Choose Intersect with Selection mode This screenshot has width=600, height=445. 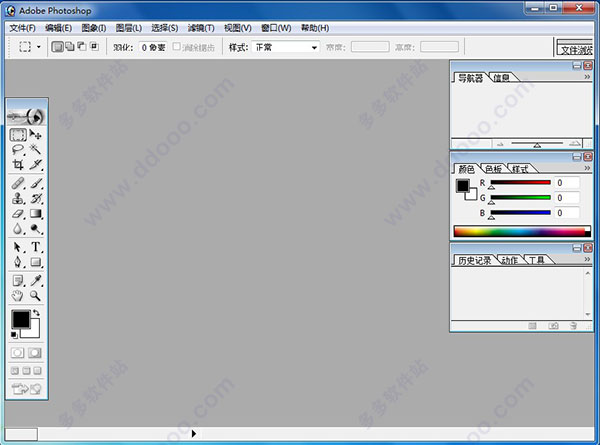[x=94, y=47]
